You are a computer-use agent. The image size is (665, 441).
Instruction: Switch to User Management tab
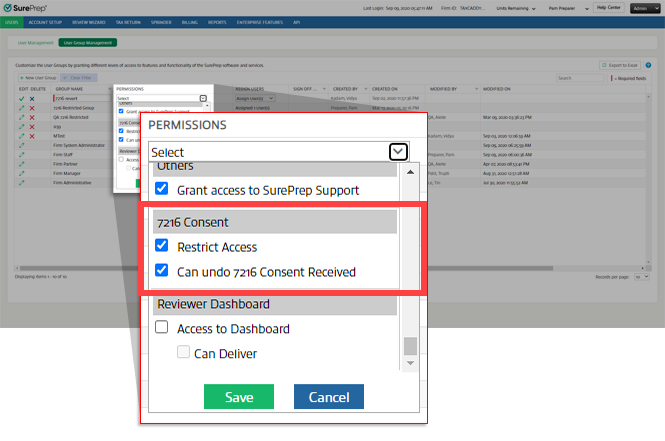[35, 44]
